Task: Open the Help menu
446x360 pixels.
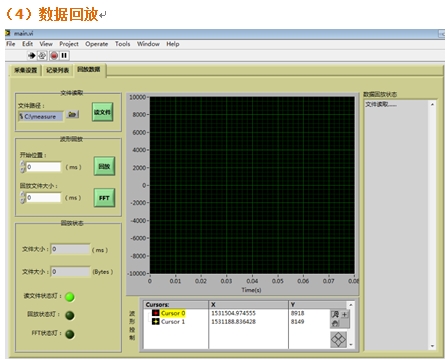Action: (173, 44)
